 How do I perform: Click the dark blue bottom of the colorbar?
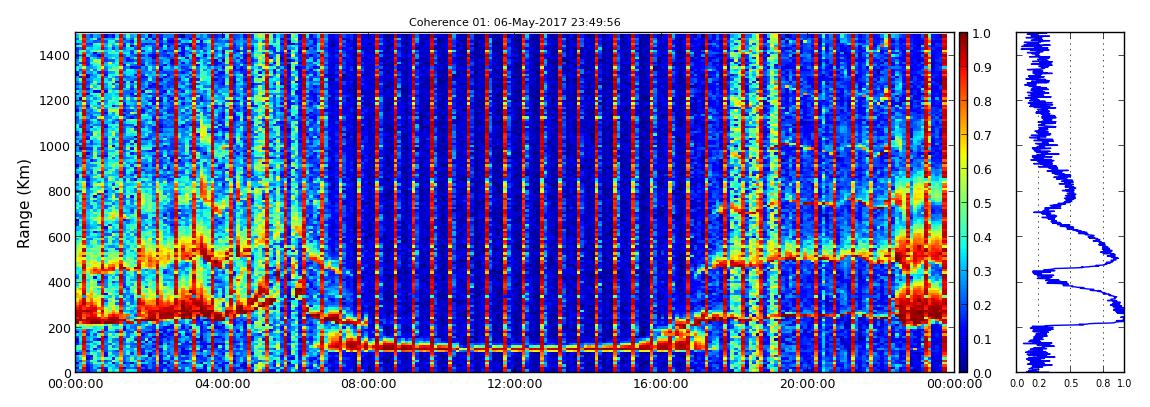coord(964,367)
